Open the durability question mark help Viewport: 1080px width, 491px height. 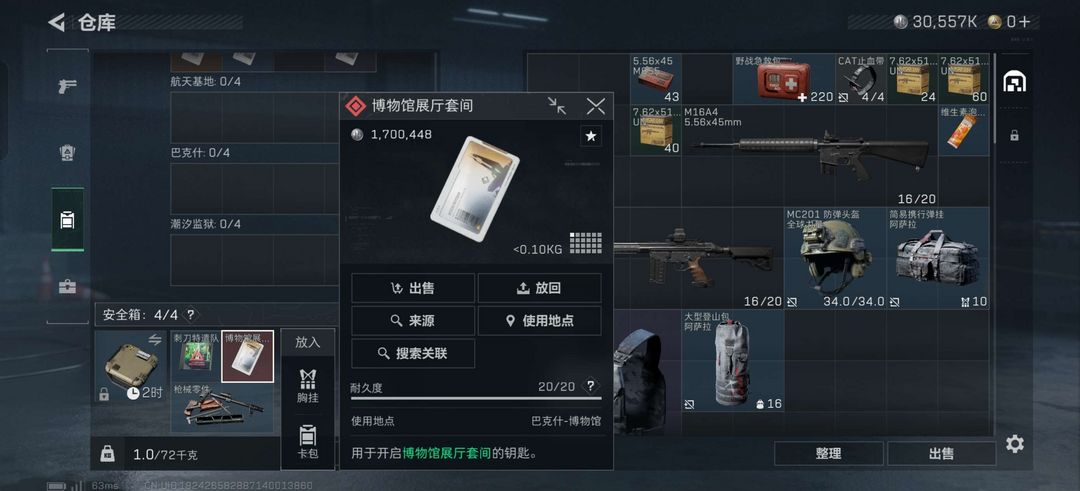point(590,386)
